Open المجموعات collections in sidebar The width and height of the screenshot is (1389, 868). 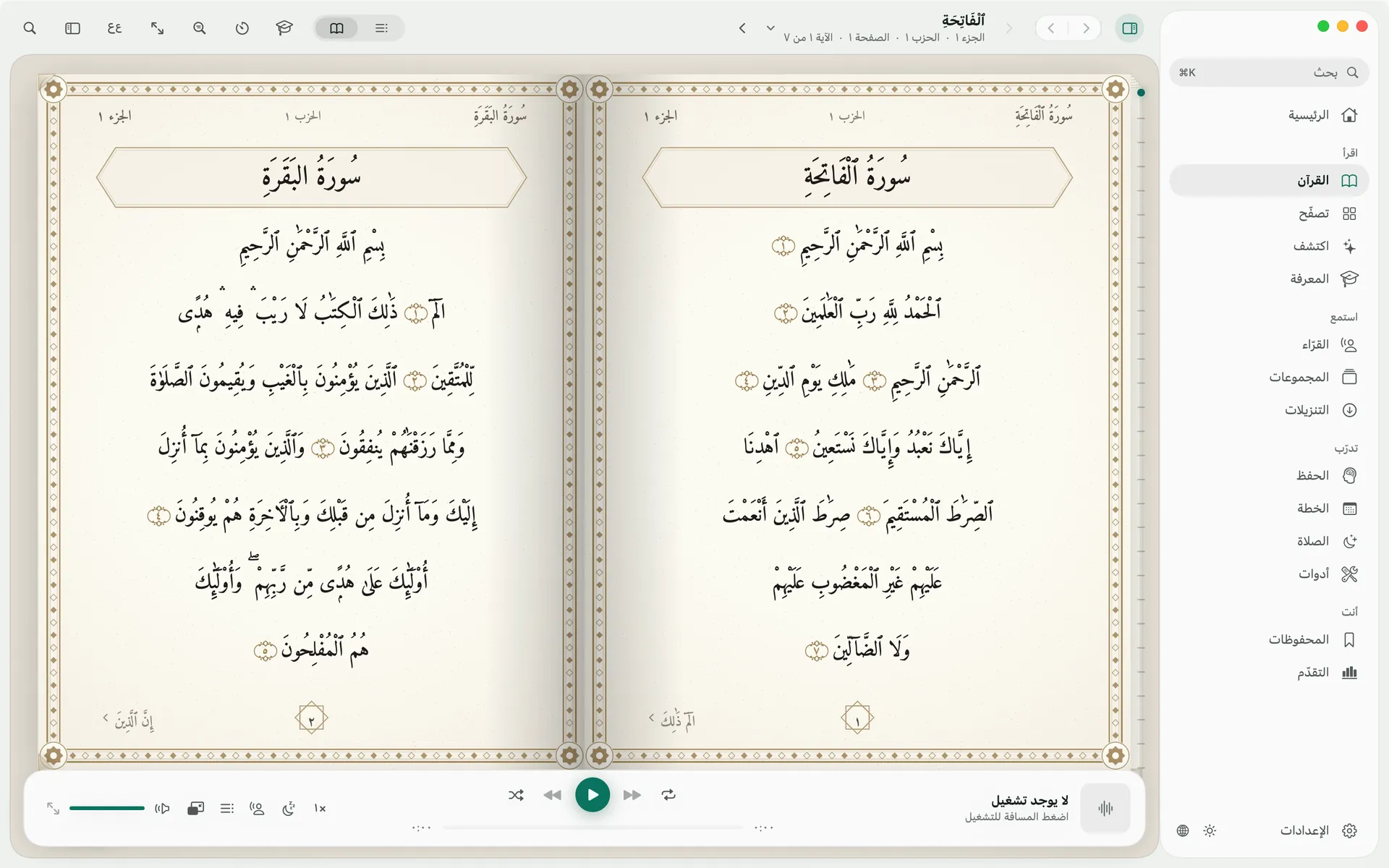pyautogui.click(x=1269, y=377)
